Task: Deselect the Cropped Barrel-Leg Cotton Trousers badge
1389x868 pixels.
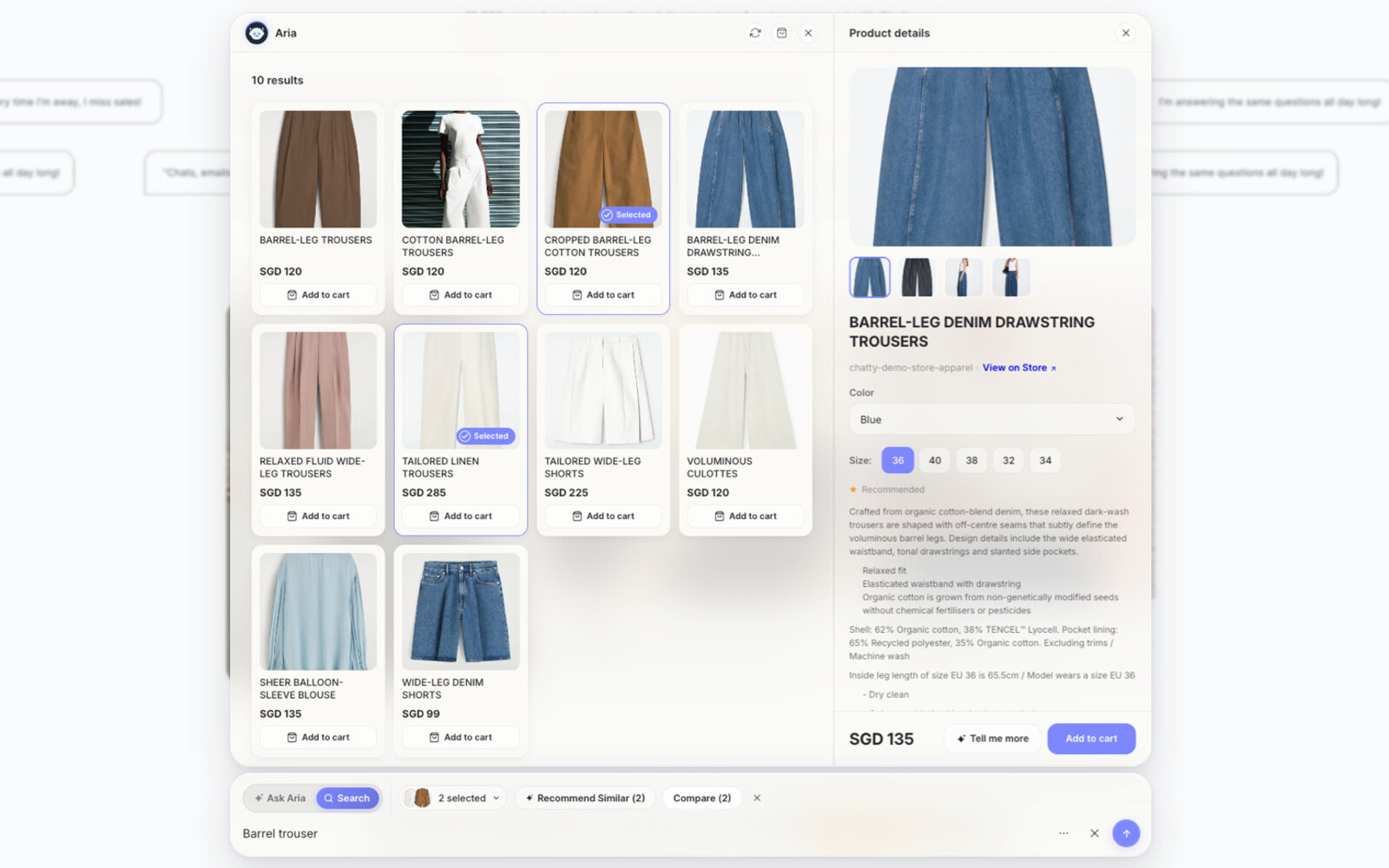Action: (x=629, y=215)
